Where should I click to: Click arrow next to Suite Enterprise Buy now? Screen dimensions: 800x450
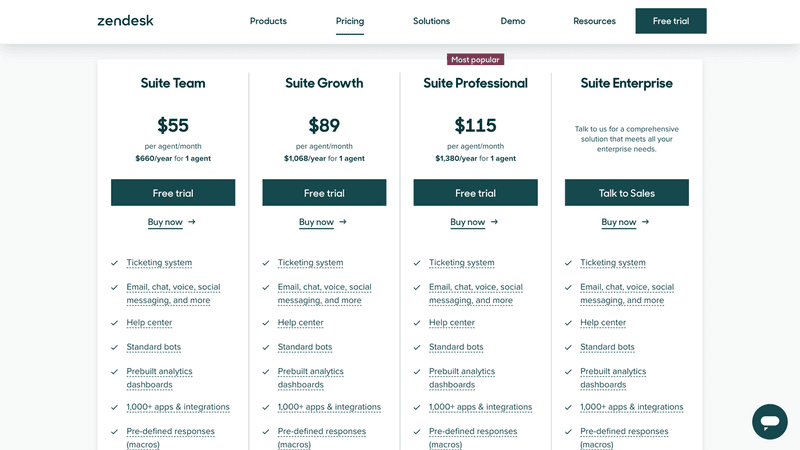tap(645, 222)
